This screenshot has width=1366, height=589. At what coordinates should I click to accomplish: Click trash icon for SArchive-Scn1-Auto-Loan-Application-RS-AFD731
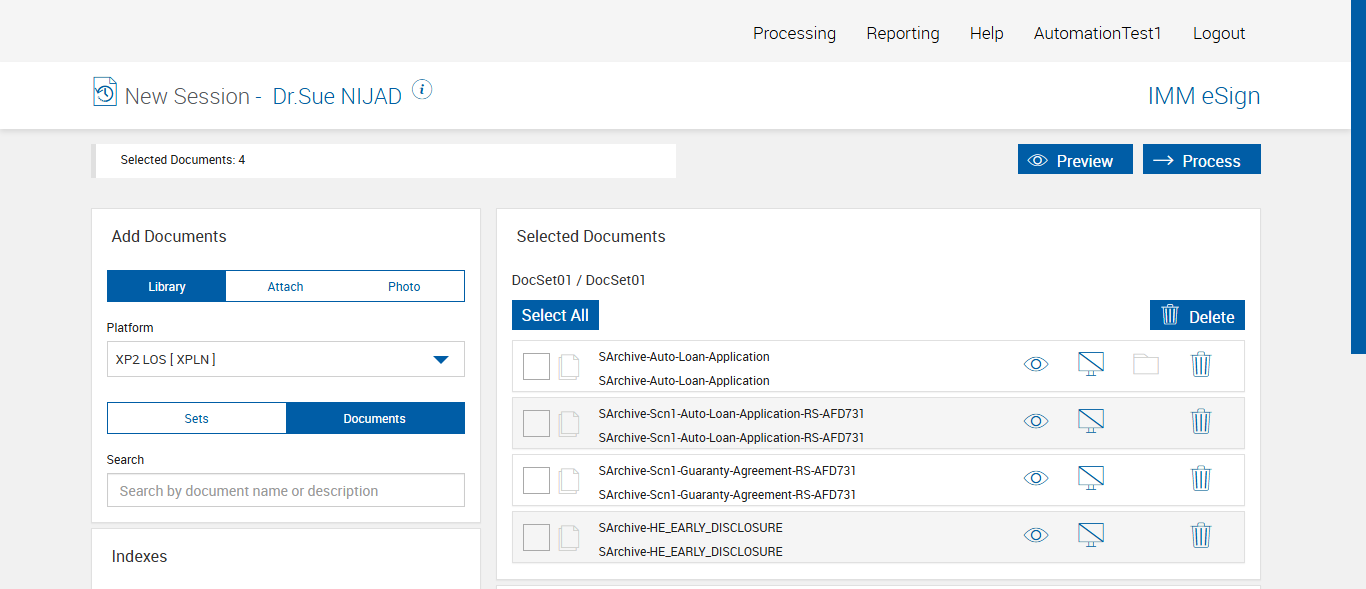(x=1201, y=421)
